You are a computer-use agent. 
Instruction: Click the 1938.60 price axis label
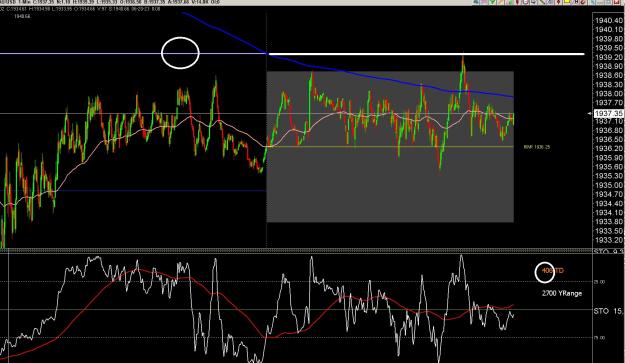(x=609, y=75)
